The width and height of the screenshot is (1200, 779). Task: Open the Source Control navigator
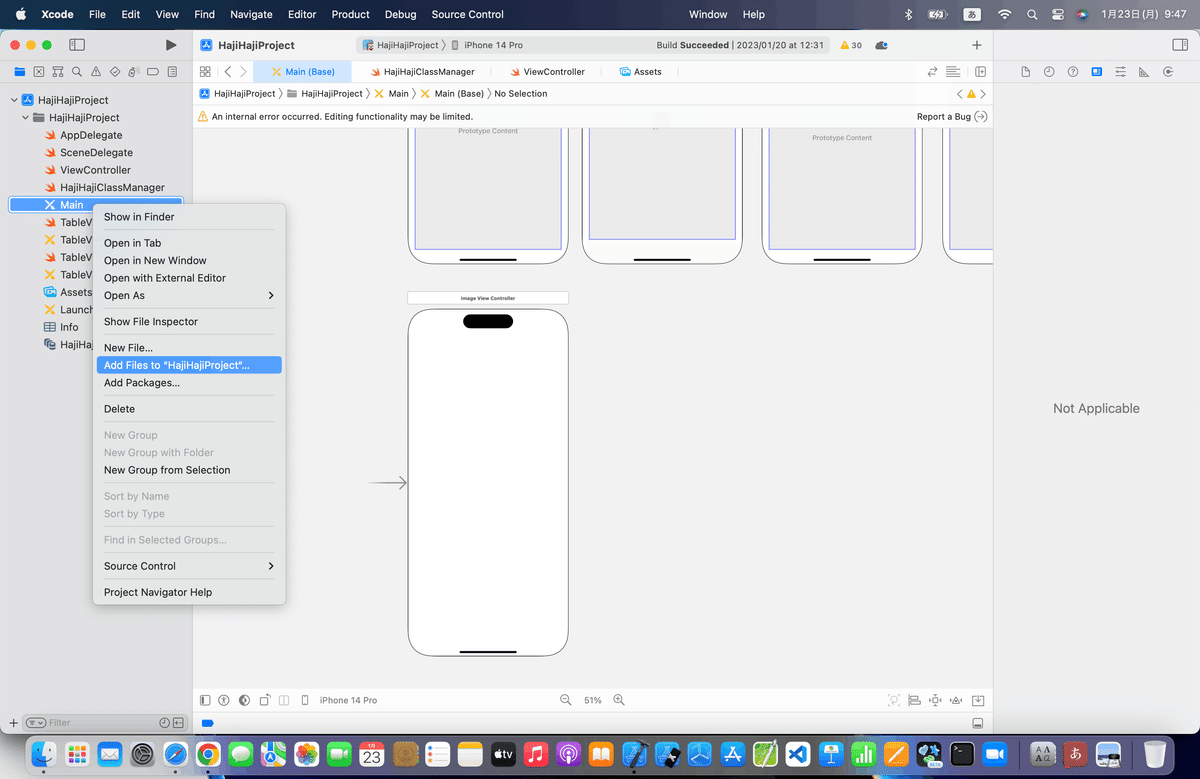[x=38, y=72]
